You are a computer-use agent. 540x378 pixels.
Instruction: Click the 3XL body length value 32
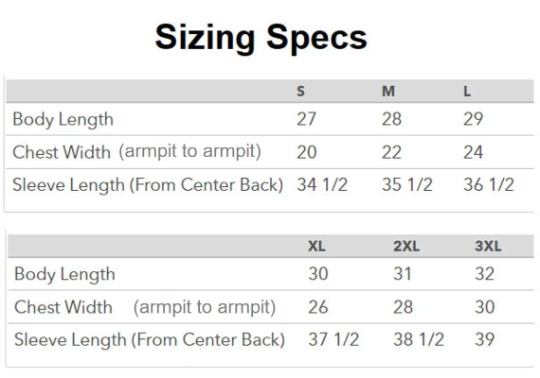tap(485, 274)
